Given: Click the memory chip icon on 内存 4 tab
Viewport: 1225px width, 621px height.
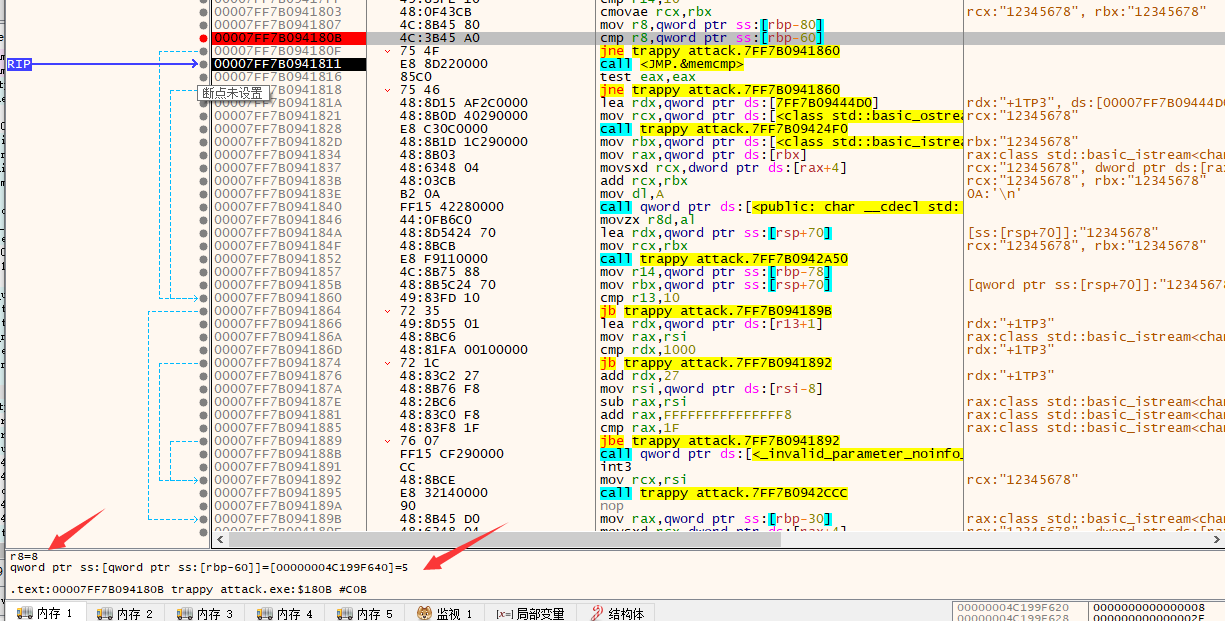Looking at the screenshot, I should click(x=266, y=612).
